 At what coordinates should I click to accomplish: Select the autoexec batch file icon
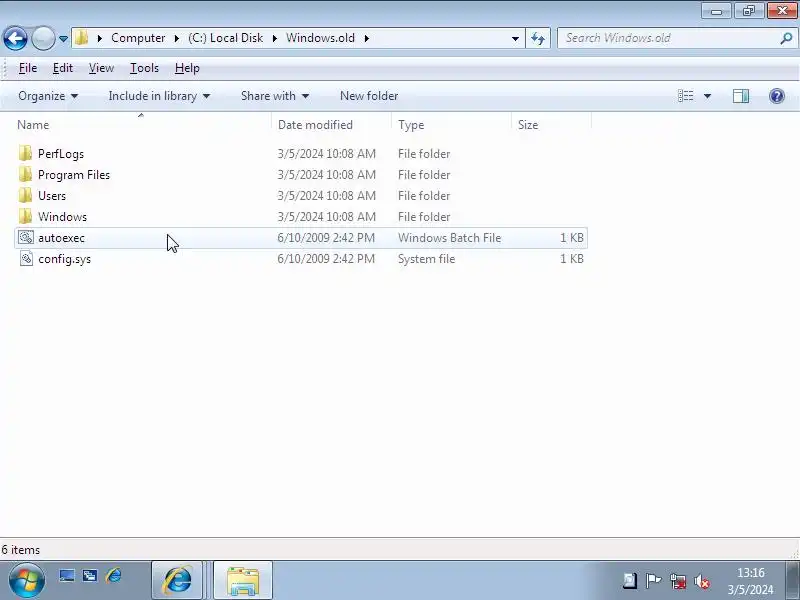(x=26, y=237)
